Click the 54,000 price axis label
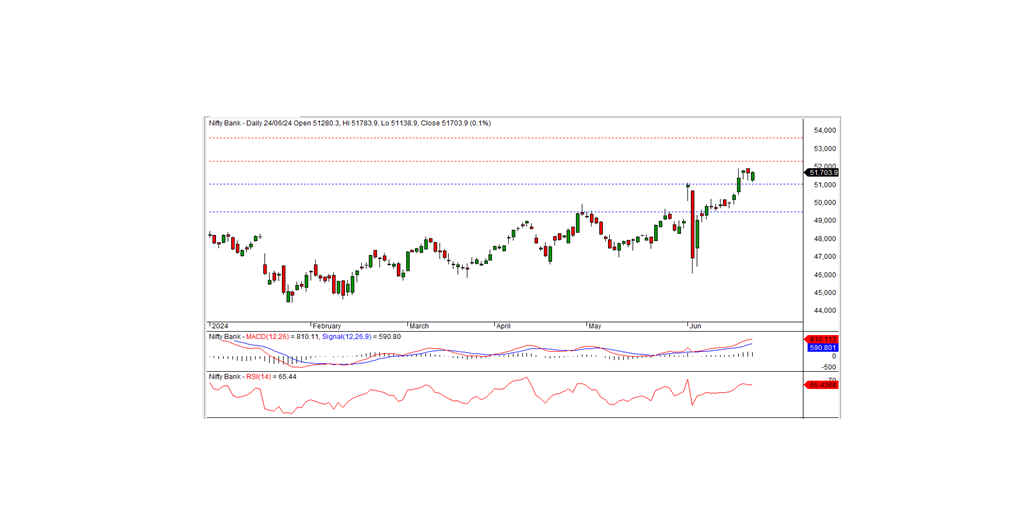 pos(825,130)
